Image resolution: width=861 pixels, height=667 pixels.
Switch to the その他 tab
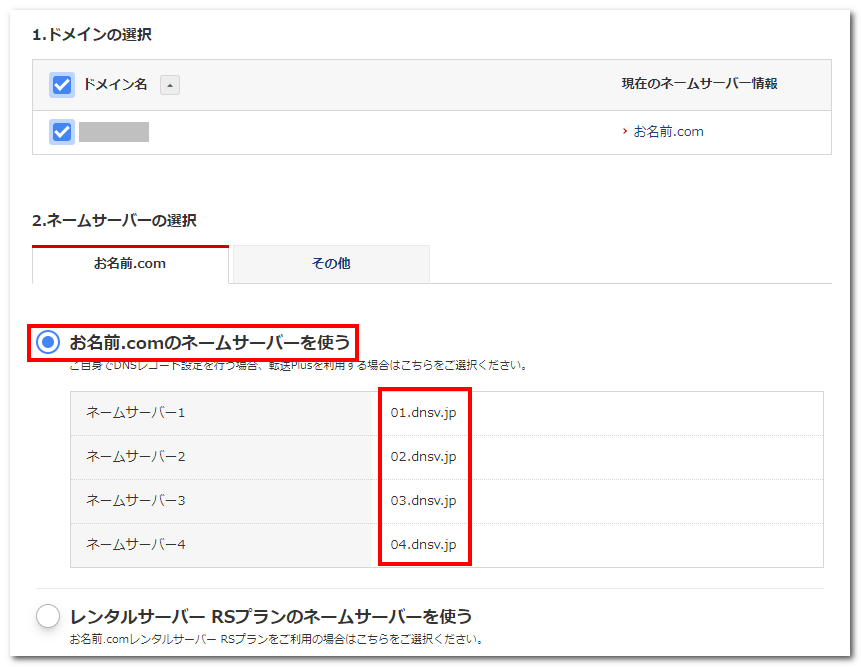point(331,264)
